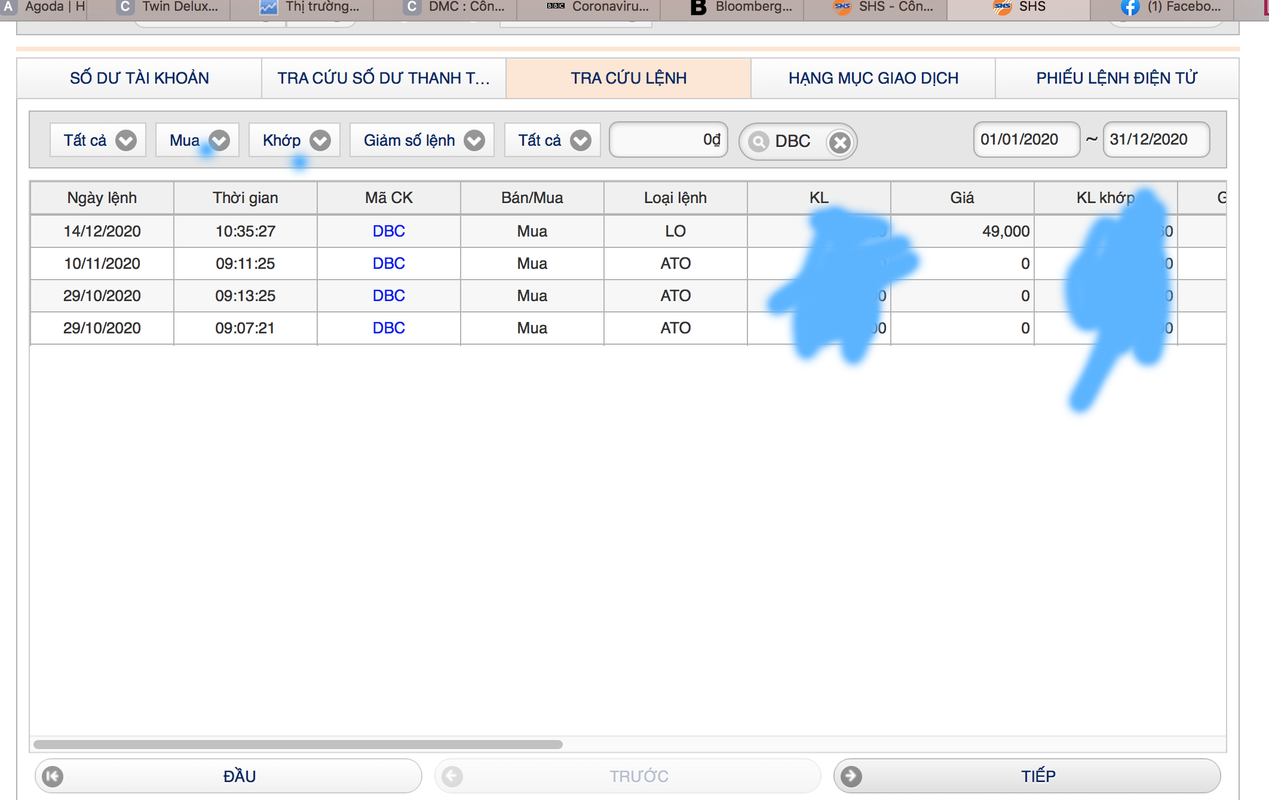Click the KL column header
1269x800 pixels.
tap(819, 198)
